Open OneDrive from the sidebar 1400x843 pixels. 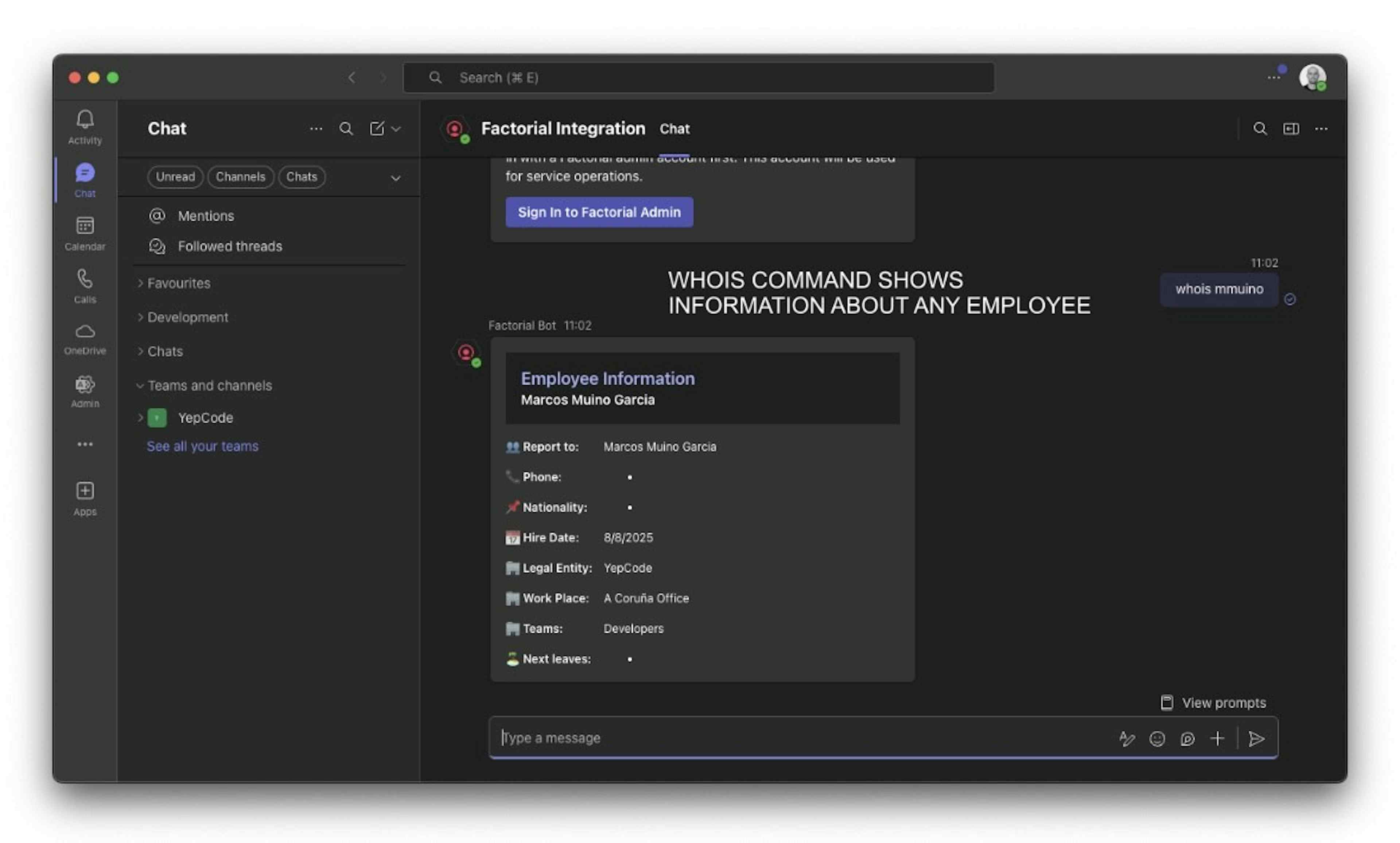85,338
